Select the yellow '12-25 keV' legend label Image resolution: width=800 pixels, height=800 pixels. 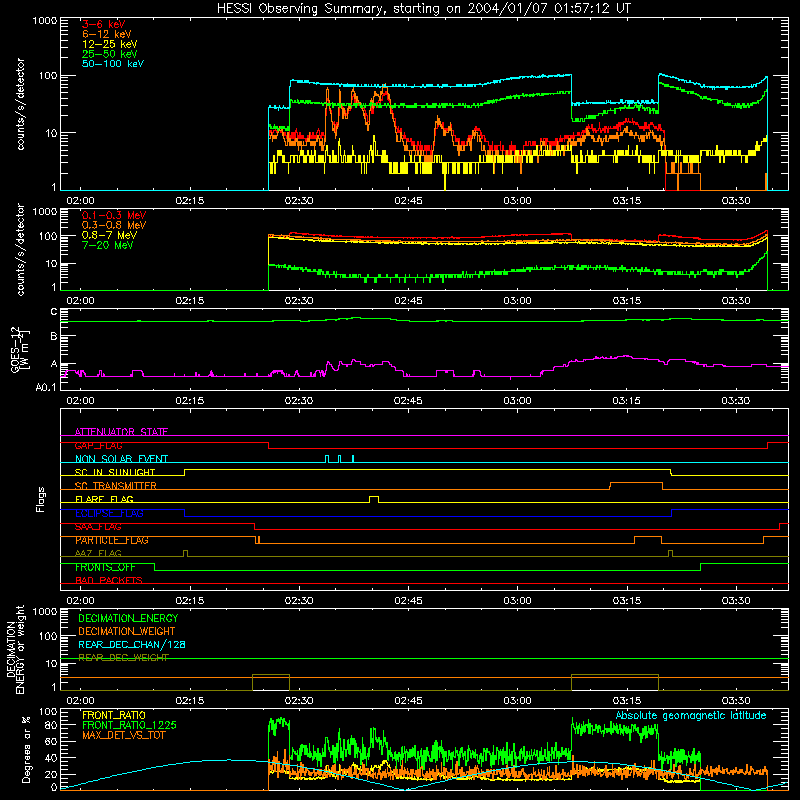coord(110,44)
